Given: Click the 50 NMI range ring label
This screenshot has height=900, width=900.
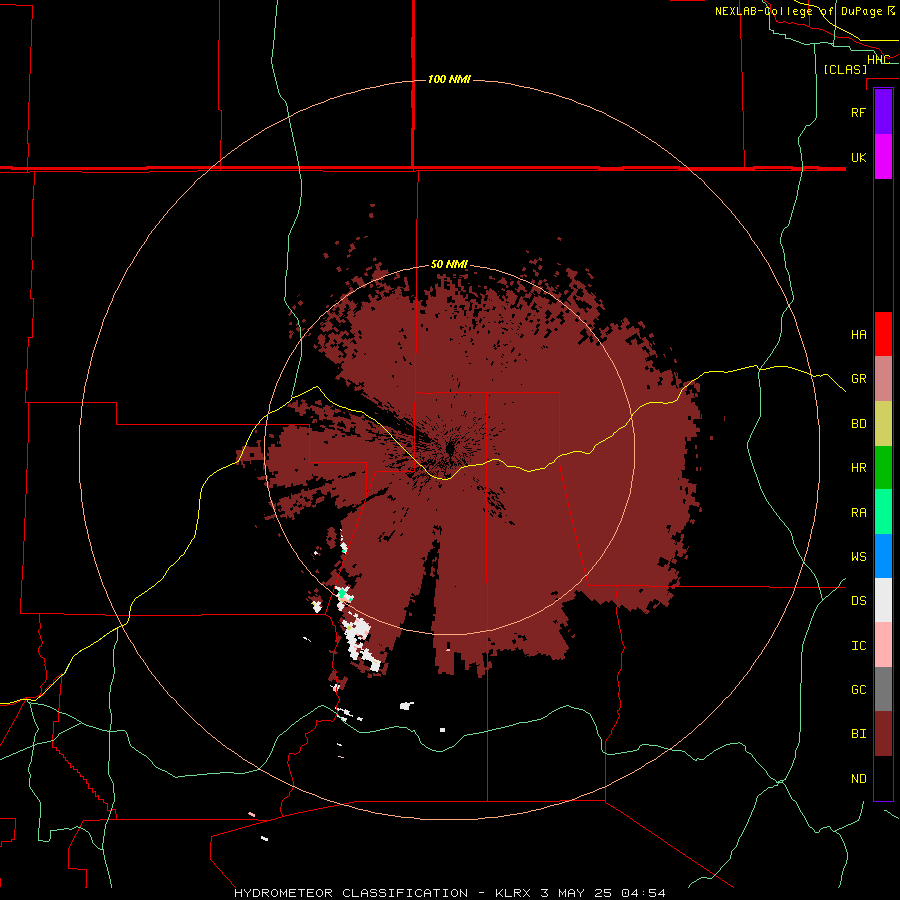Looking at the screenshot, I should click(x=449, y=265).
